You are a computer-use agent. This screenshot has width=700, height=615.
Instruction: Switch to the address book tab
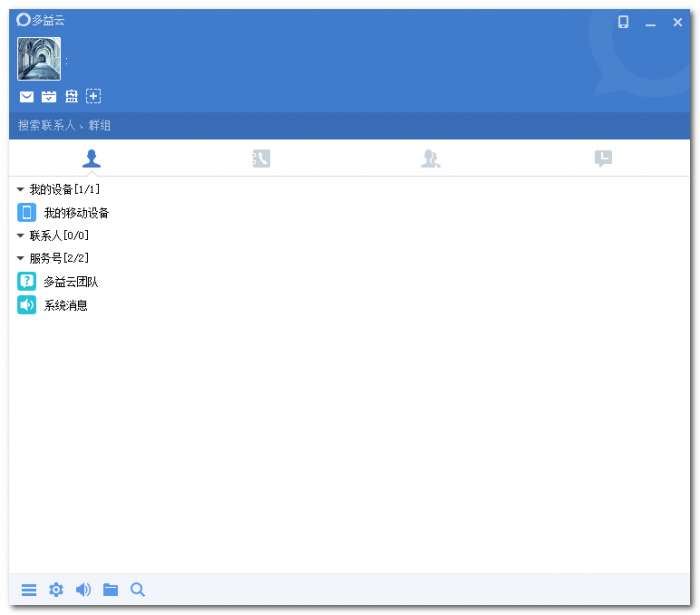[x=261, y=158]
